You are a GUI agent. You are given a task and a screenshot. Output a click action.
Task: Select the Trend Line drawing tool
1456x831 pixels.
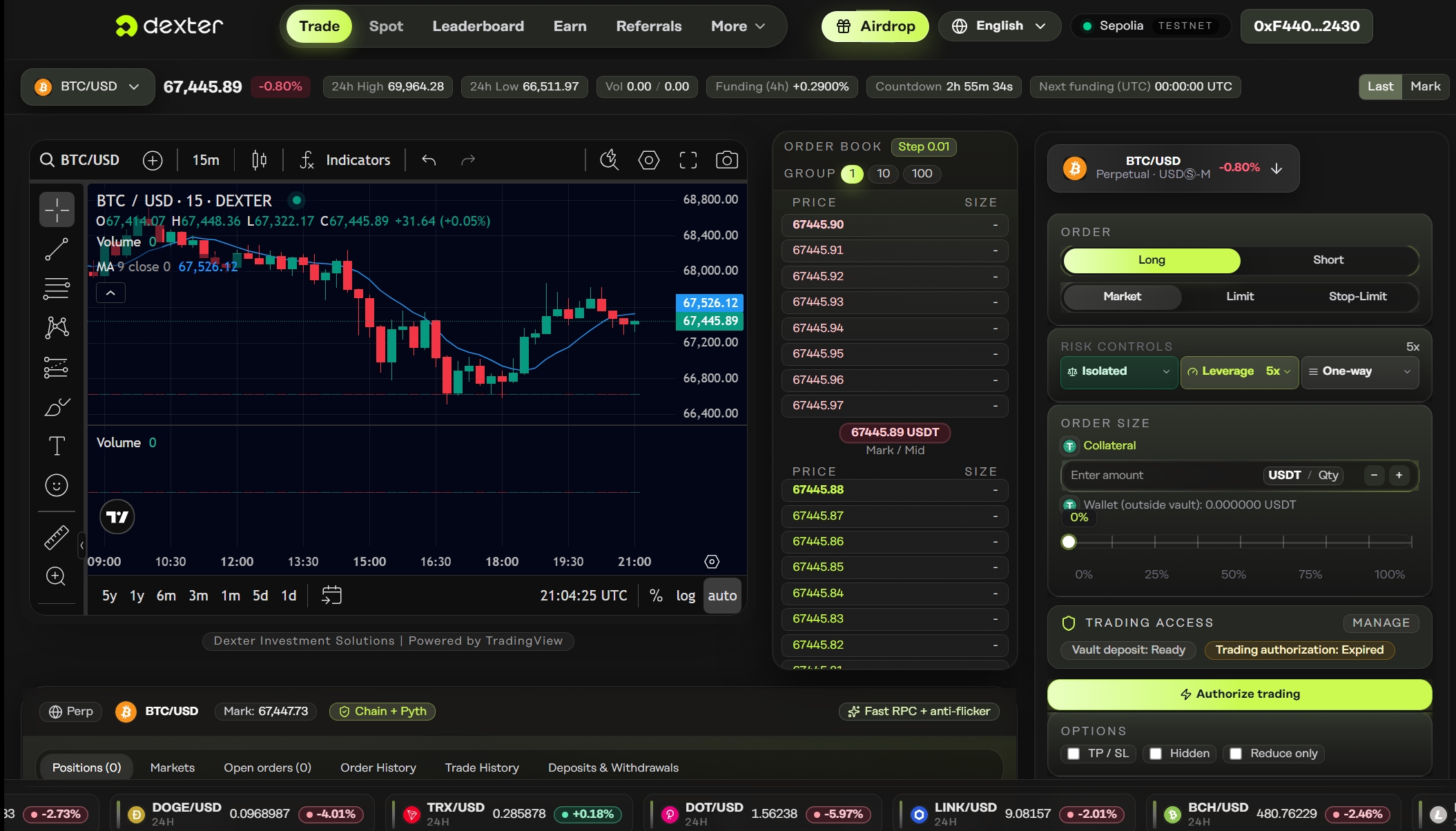tap(57, 248)
